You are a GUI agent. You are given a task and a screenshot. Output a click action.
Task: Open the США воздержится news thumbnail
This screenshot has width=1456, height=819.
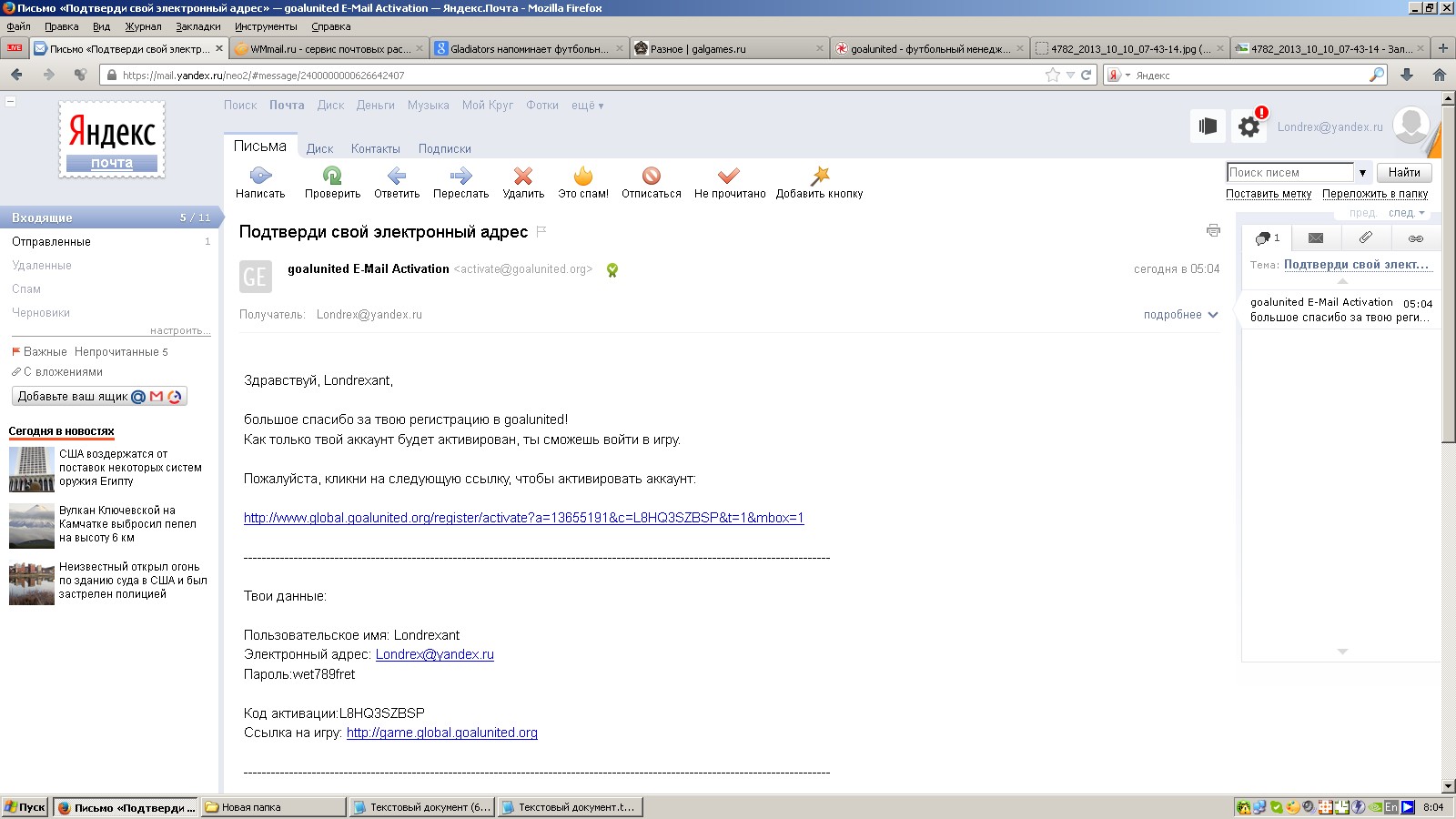(32, 470)
